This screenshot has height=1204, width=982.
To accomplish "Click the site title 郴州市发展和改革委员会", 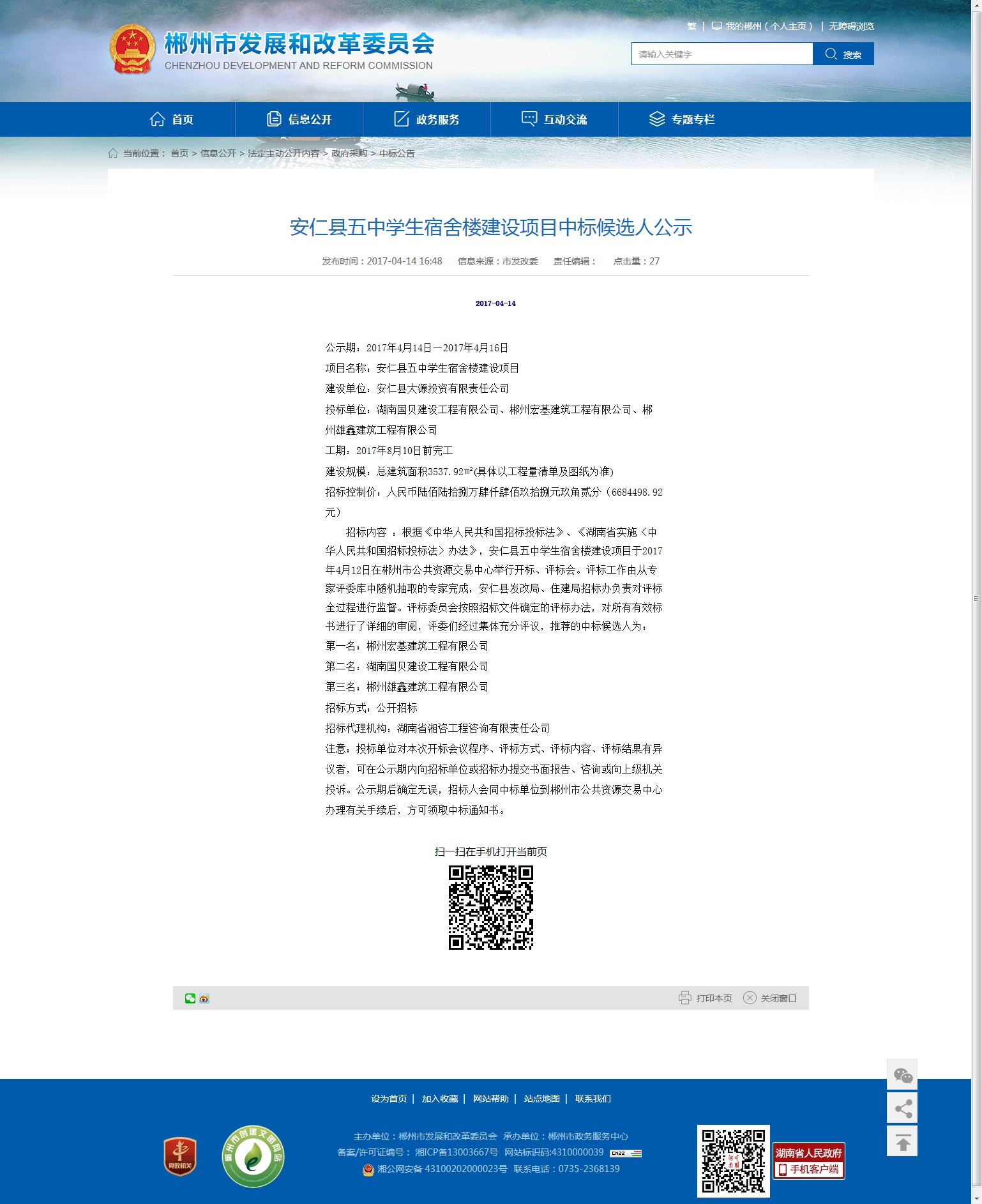I will click(299, 43).
